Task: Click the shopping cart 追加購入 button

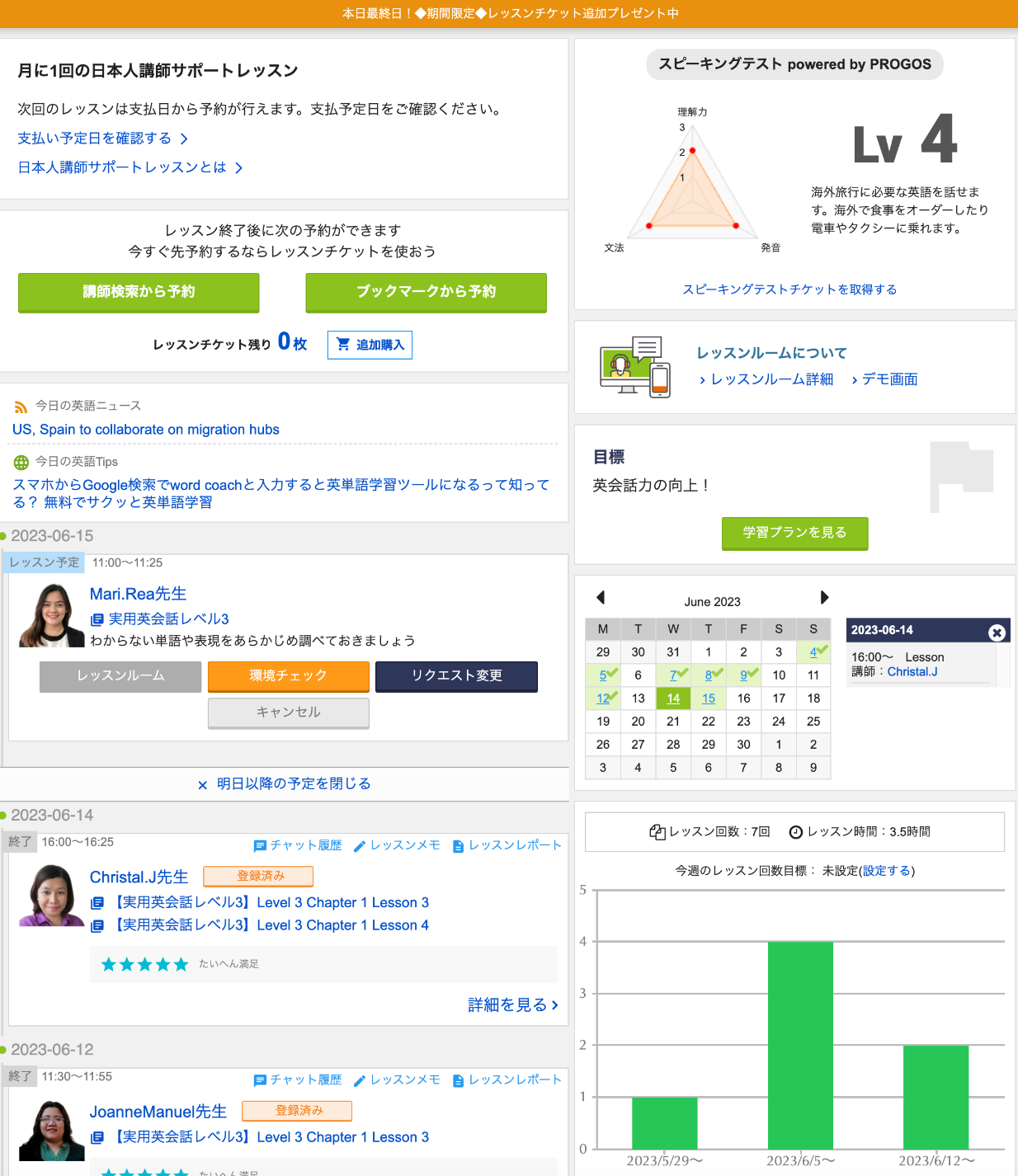Action: coord(370,345)
